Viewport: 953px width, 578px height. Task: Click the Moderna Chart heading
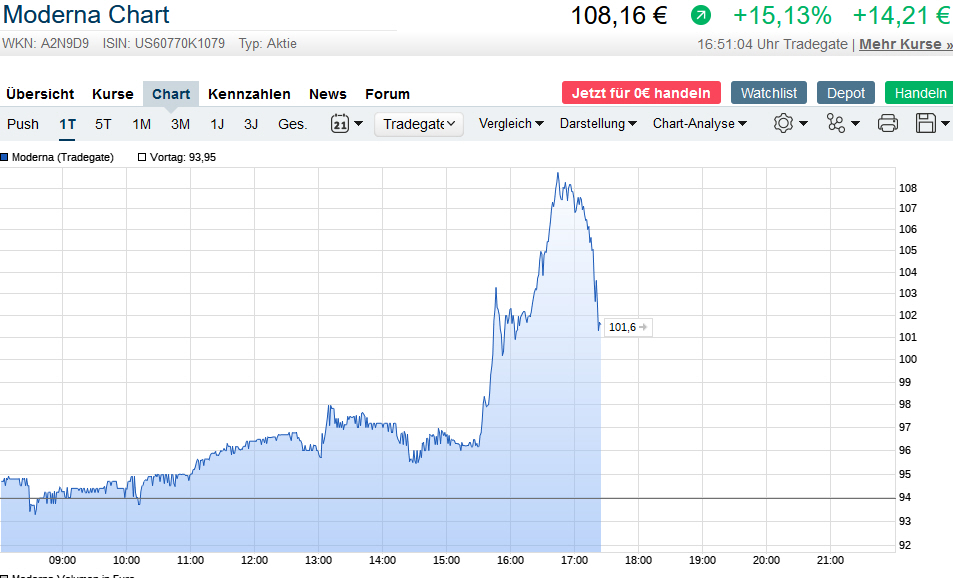[86, 15]
